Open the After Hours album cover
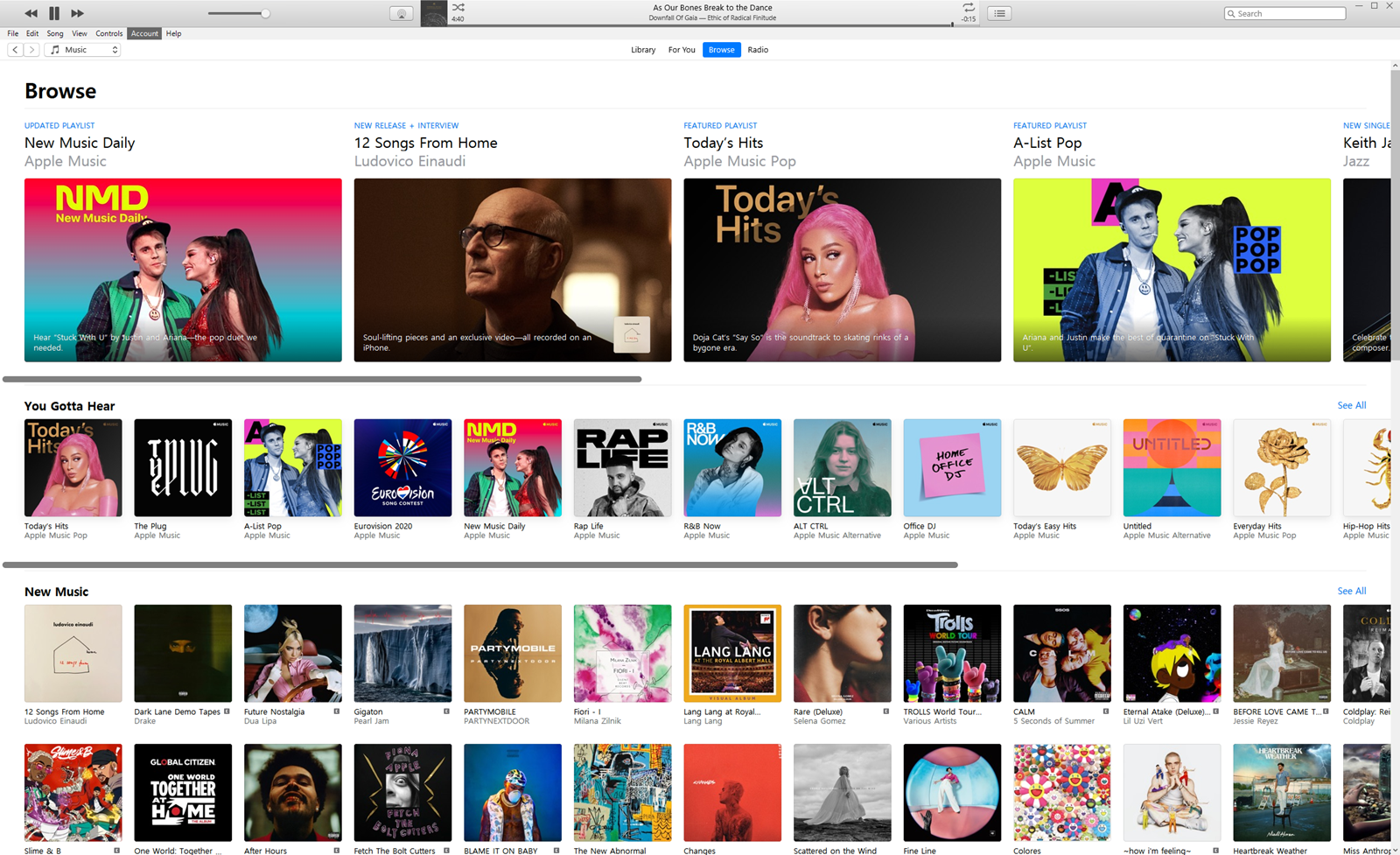1400x855 pixels. pyautogui.click(x=293, y=793)
